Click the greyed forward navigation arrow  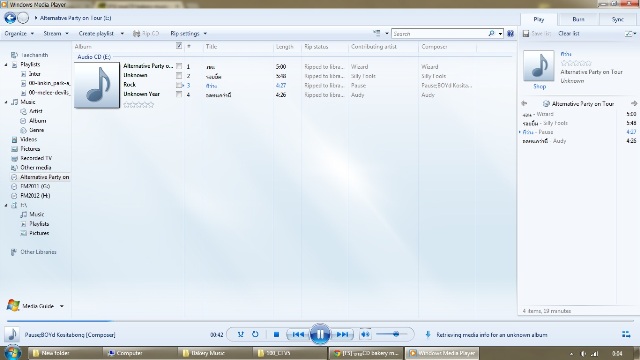click(x=23, y=18)
